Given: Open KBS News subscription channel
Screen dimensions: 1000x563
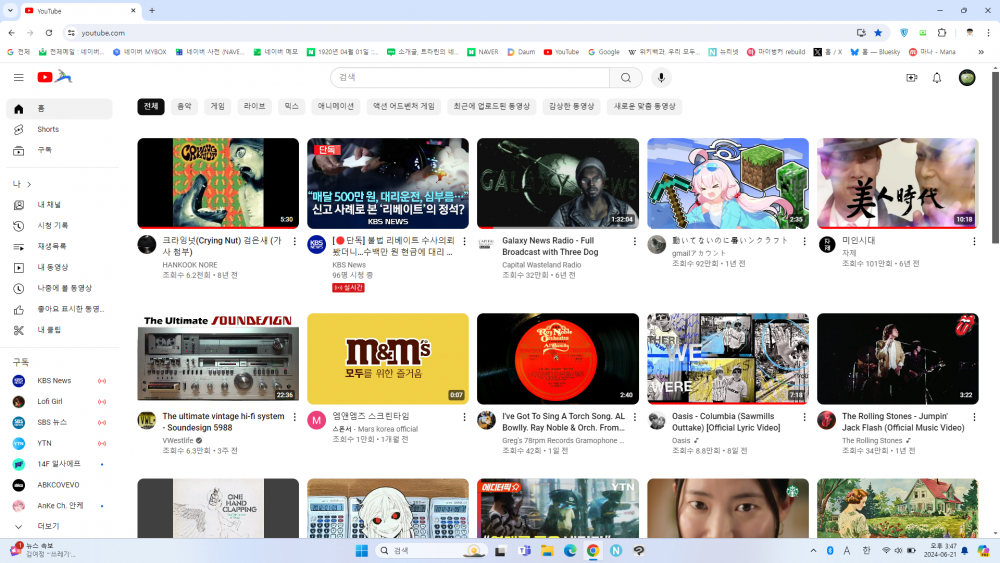Looking at the screenshot, I should point(54,381).
